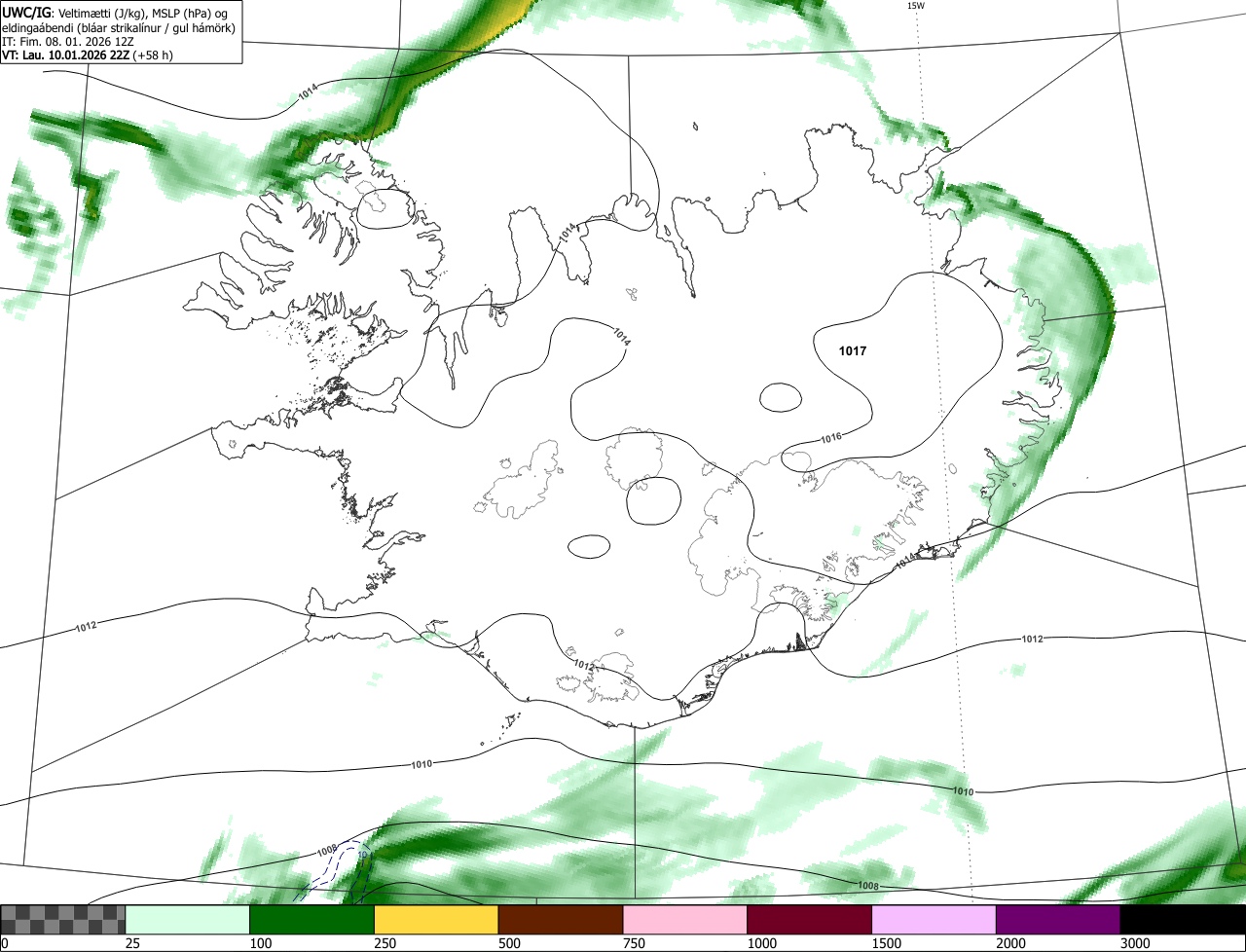Viewport: 1246px width, 952px height.
Task: Click the 15W longitude label
Action: coord(915,6)
